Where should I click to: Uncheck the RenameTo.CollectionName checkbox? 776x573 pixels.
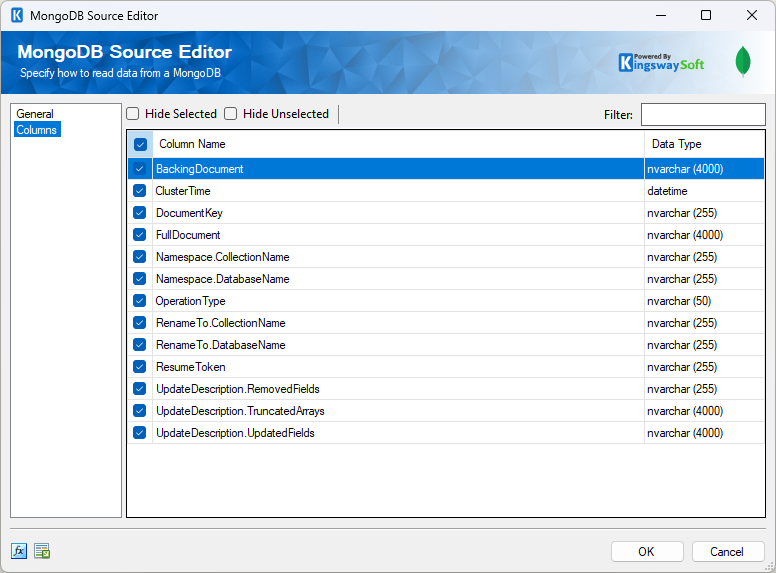click(x=140, y=323)
